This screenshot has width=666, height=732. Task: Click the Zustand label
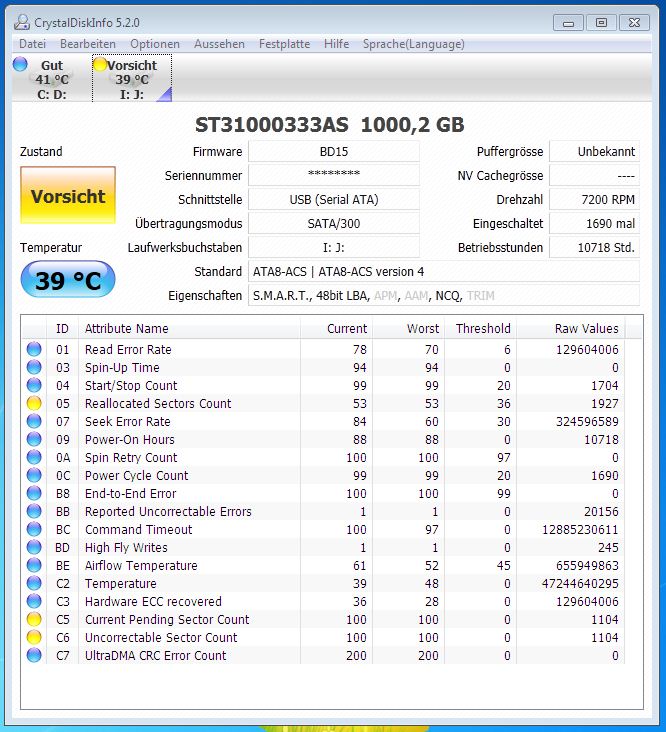point(41,152)
